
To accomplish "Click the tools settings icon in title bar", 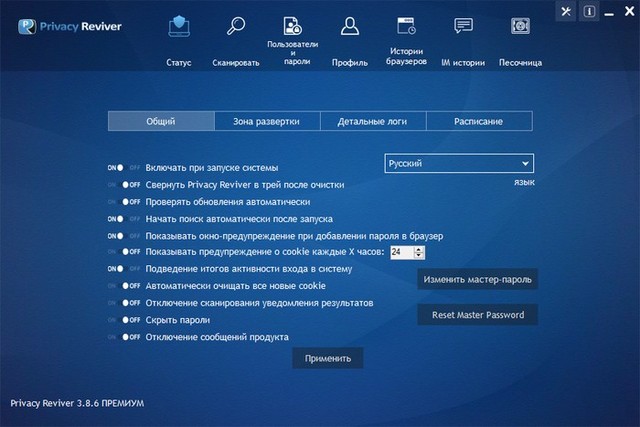I will [x=567, y=11].
